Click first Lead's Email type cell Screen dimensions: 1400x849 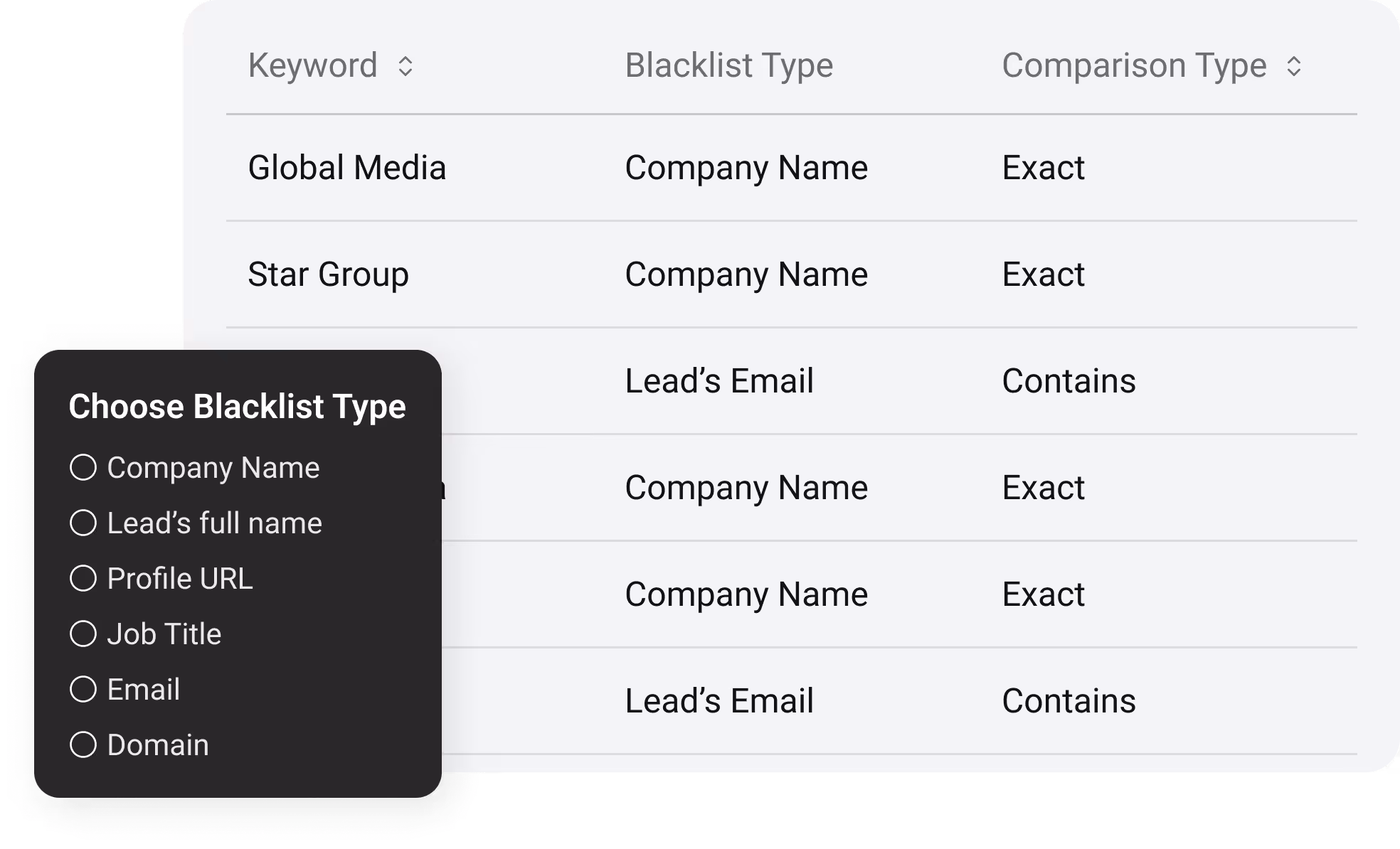point(718,381)
